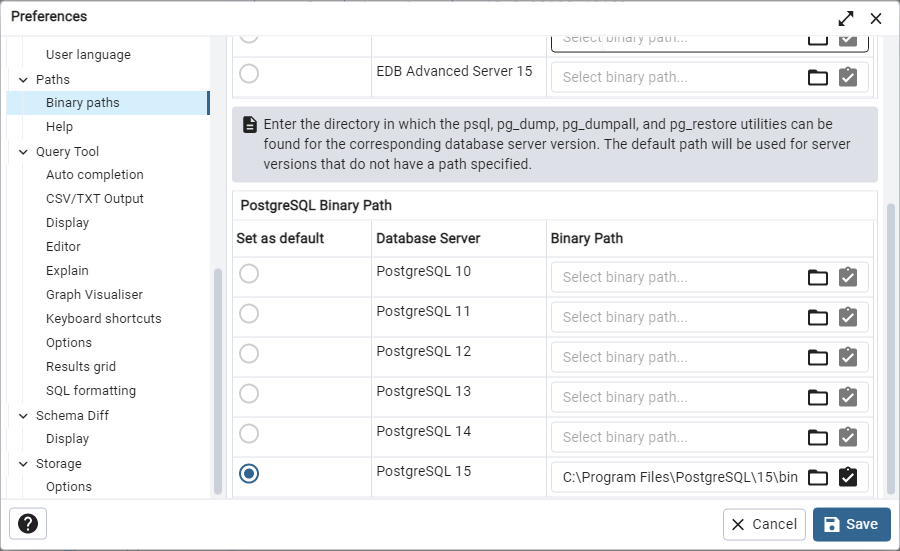
Task: Maximize the Preferences dialog
Action: coord(845,18)
